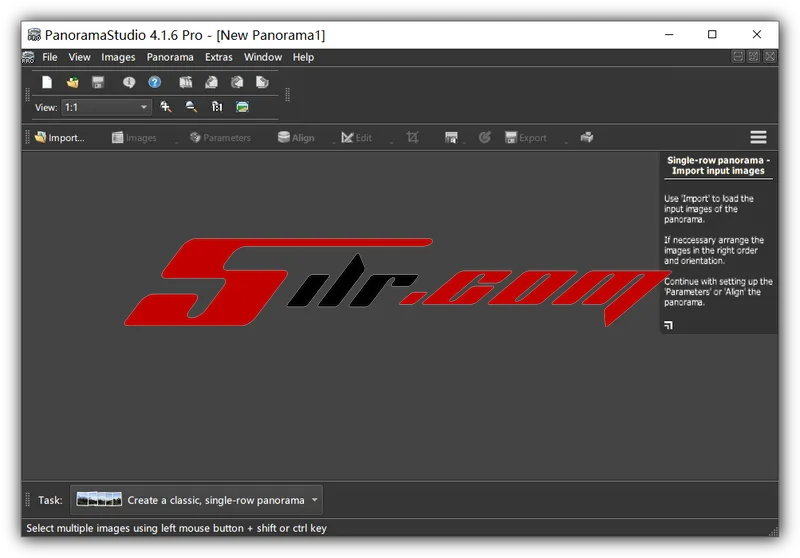The height and width of the screenshot is (558, 800).
Task: Click the panorama task thumbnail
Action: [x=99, y=499]
